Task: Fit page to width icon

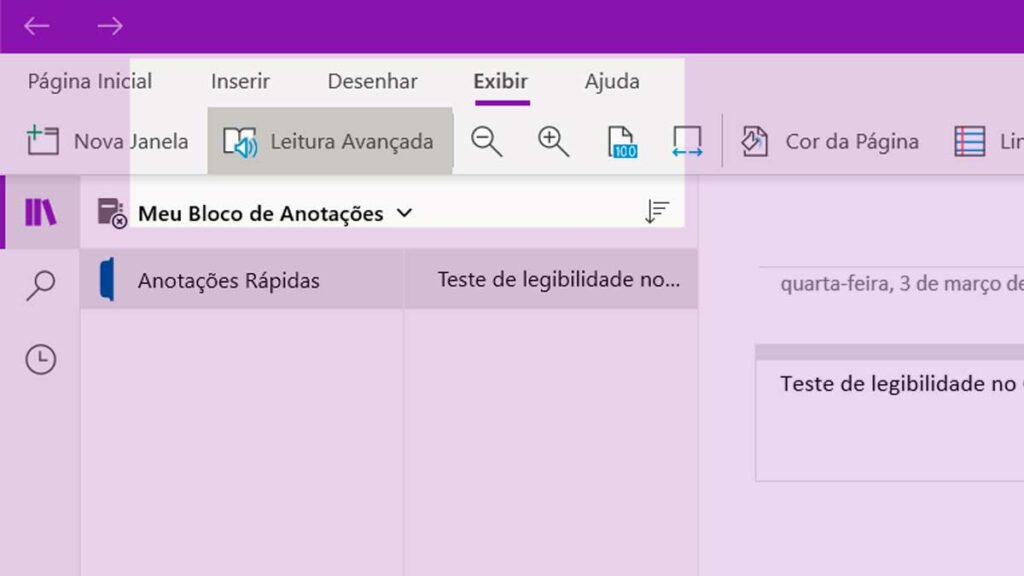Action: [687, 142]
